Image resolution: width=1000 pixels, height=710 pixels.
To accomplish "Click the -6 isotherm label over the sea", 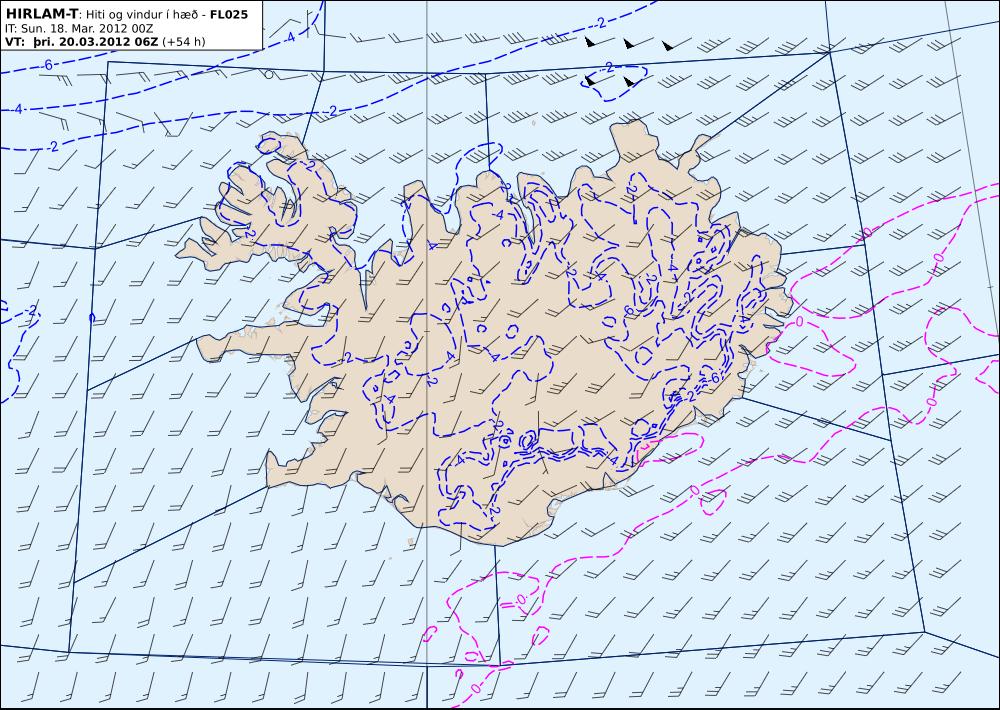I will (46, 65).
